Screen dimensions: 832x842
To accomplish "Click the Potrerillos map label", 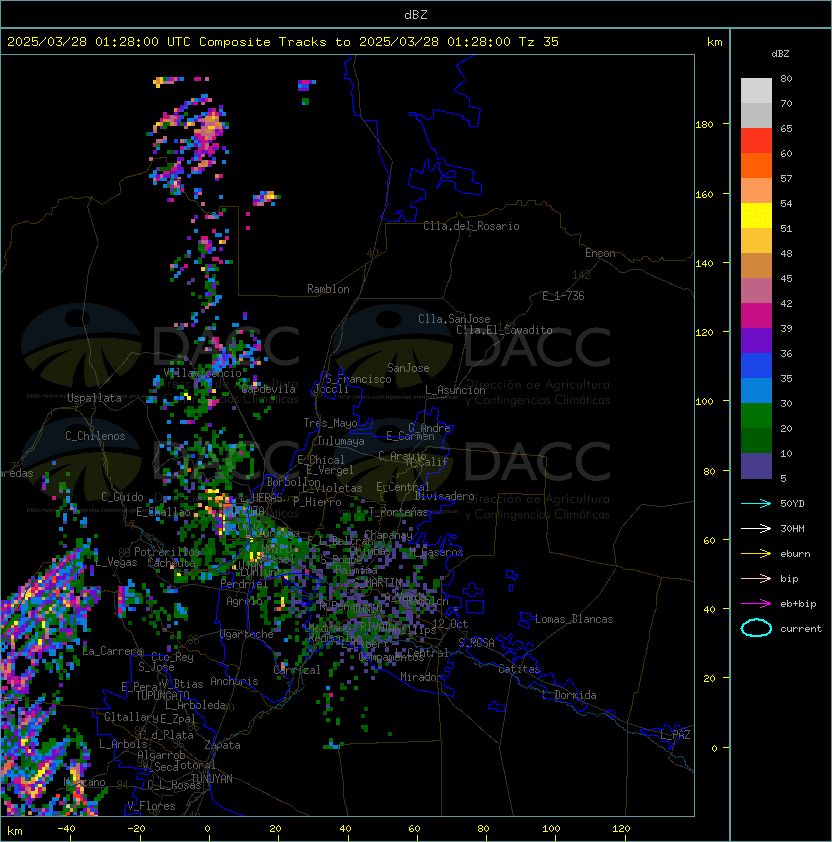I will pyautogui.click(x=167, y=551).
